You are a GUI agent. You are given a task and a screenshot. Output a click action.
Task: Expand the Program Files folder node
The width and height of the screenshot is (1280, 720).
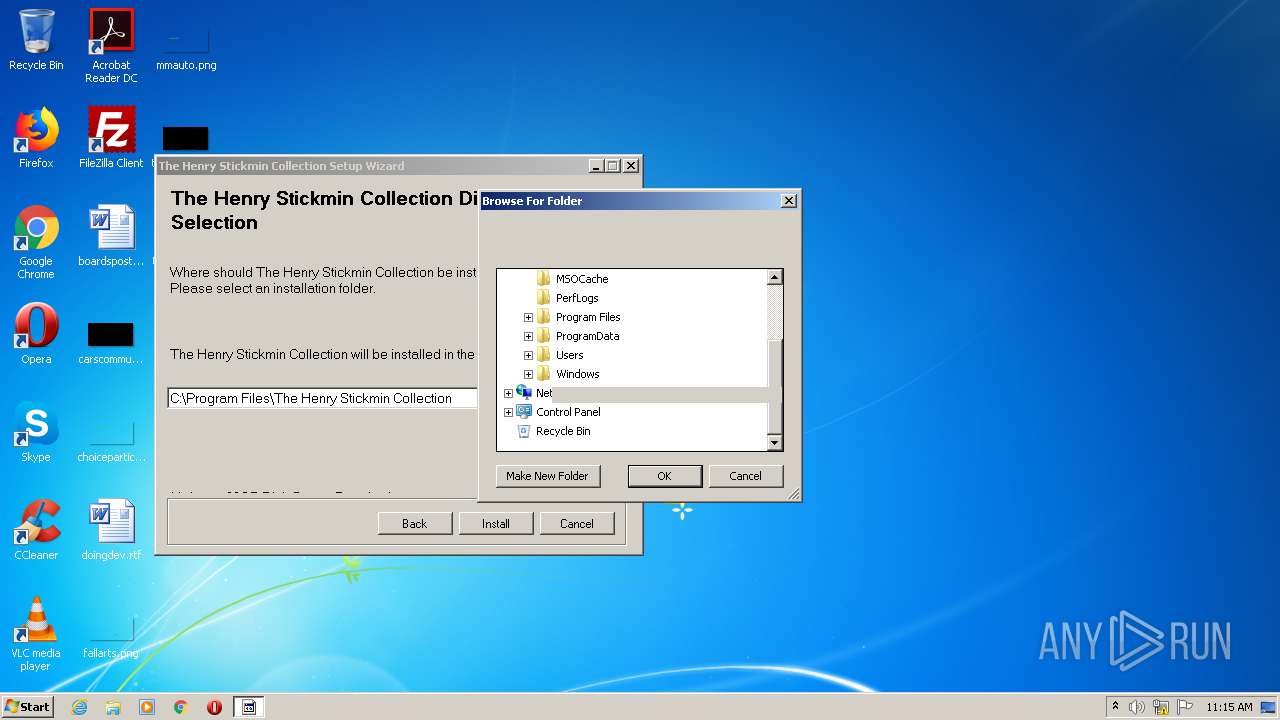point(528,317)
